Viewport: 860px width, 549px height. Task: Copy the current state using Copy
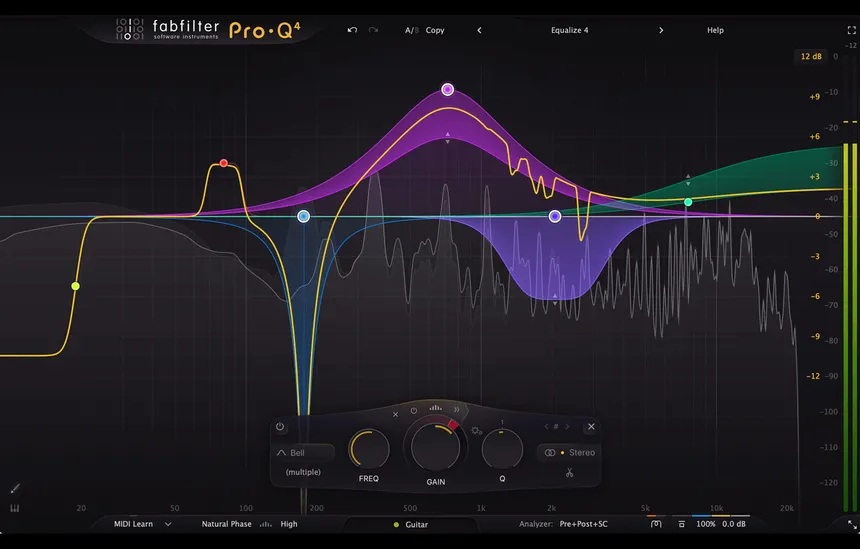(x=435, y=30)
